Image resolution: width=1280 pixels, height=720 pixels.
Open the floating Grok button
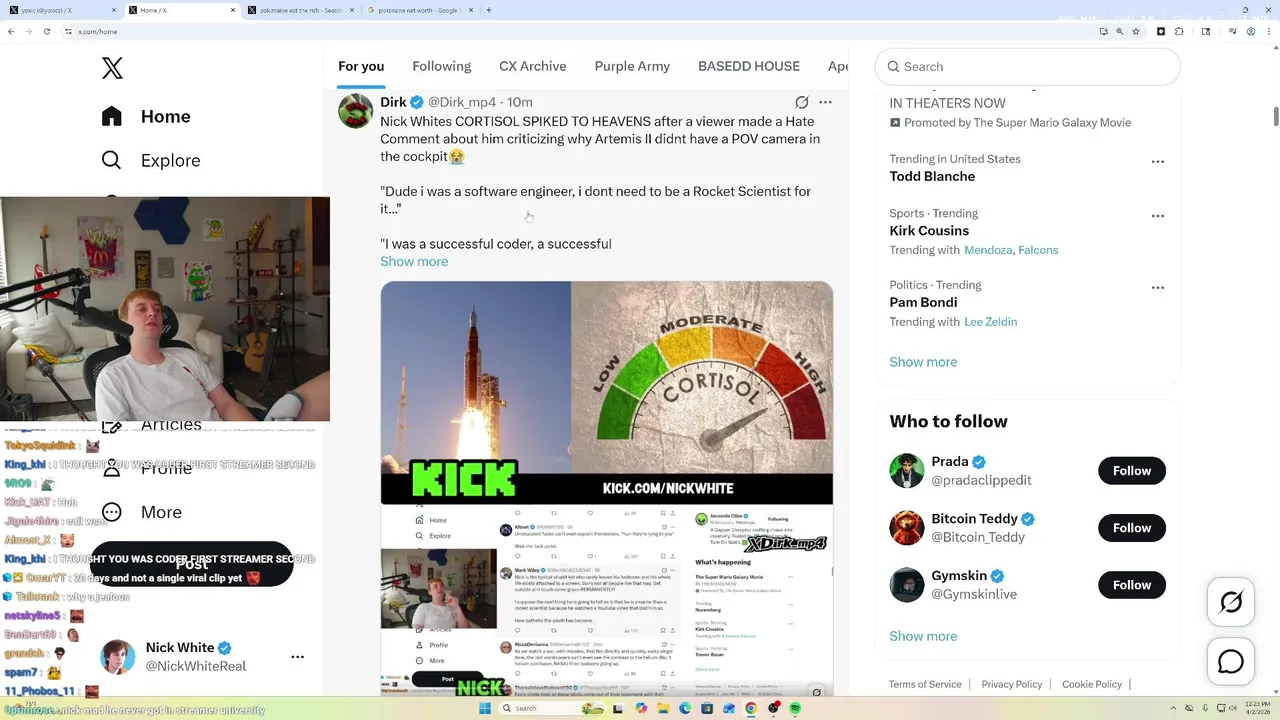click(1231, 602)
